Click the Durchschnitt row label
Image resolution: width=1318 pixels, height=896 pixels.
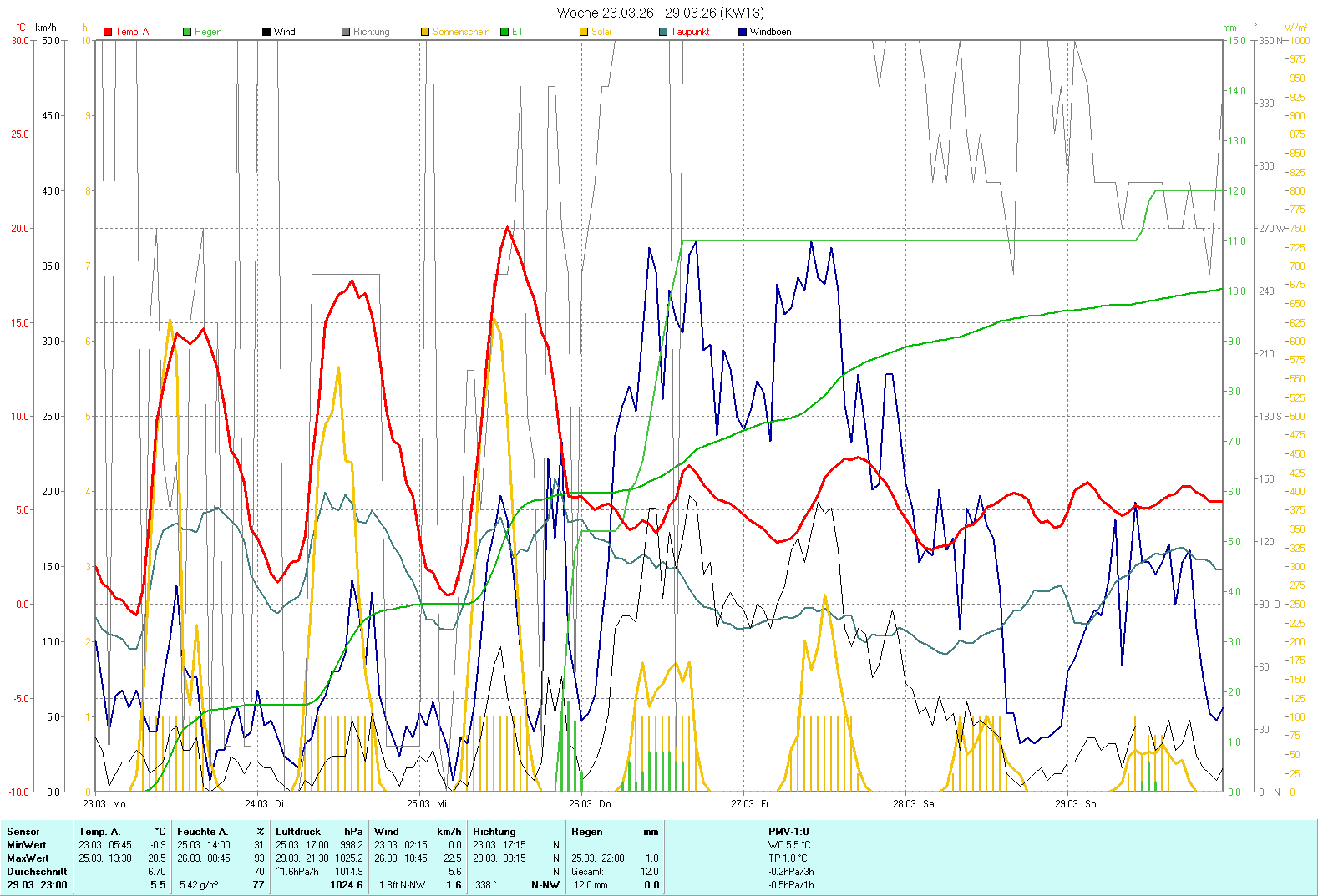tap(37, 872)
